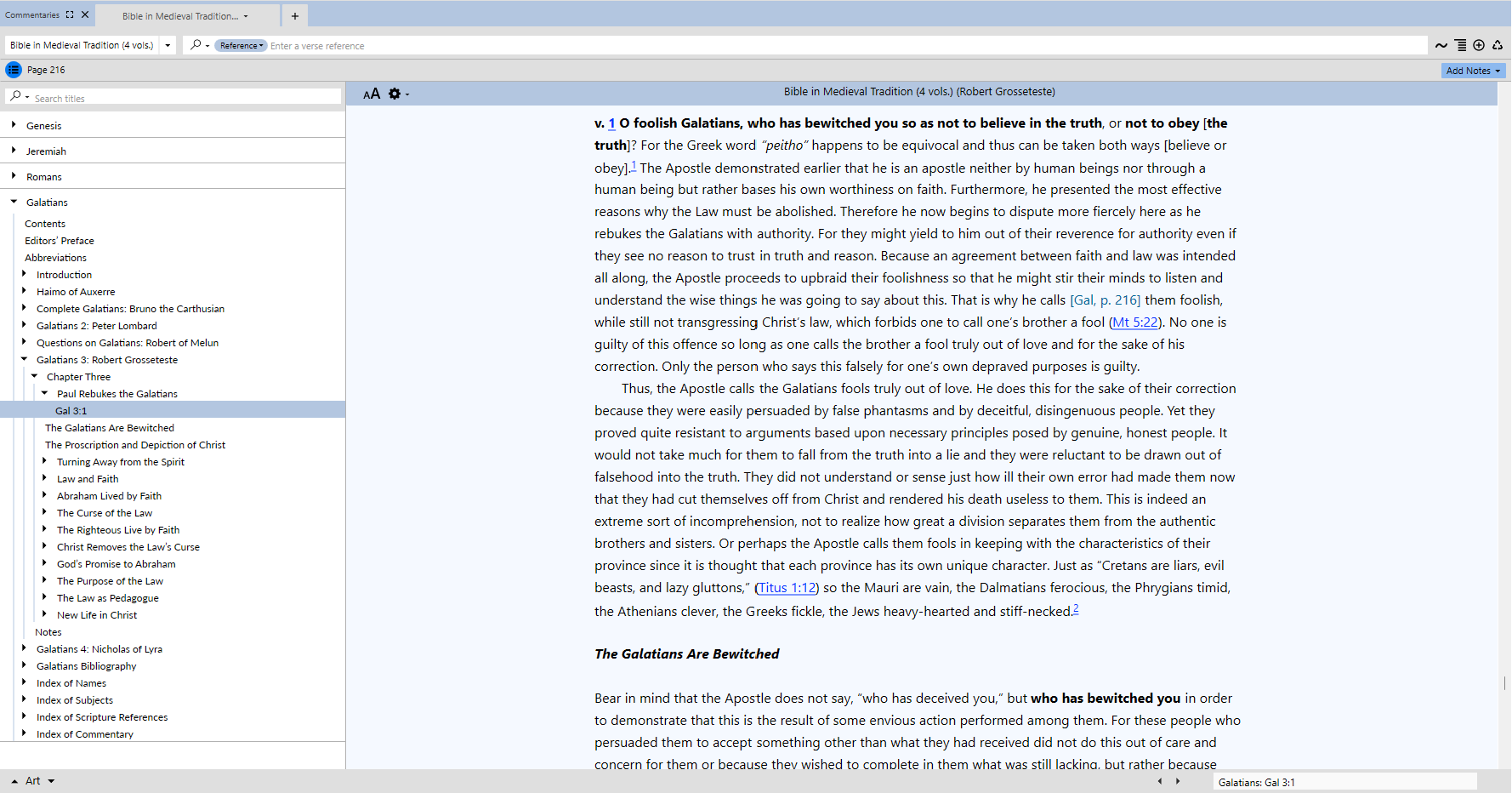Collapse Galatians 3: Robert Grosseteste node
The image size is (1512, 793).
pos(24,359)
